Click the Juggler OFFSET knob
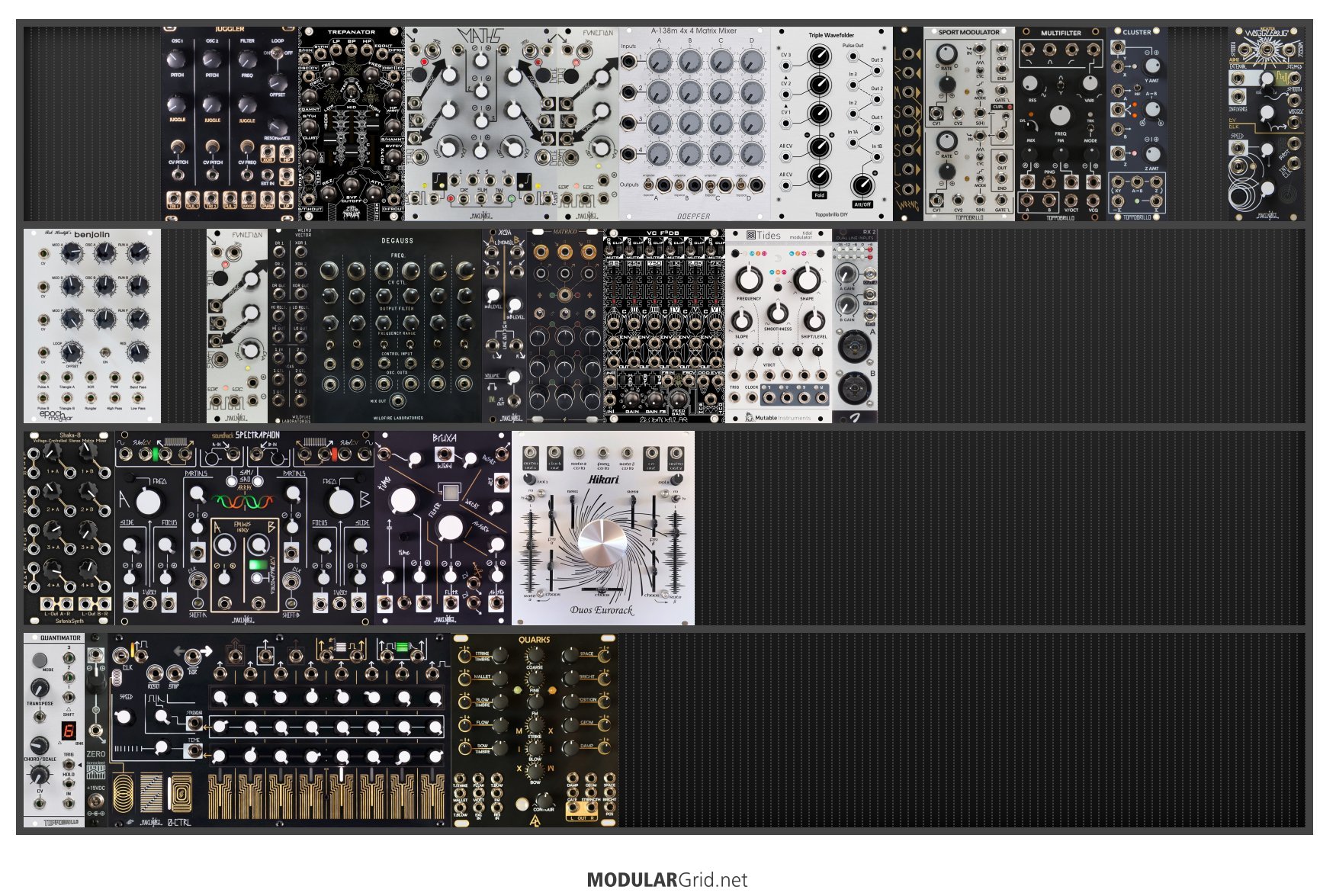Image resolution: width=1336 pixels, height=896 pixels. tap(278, 82)
